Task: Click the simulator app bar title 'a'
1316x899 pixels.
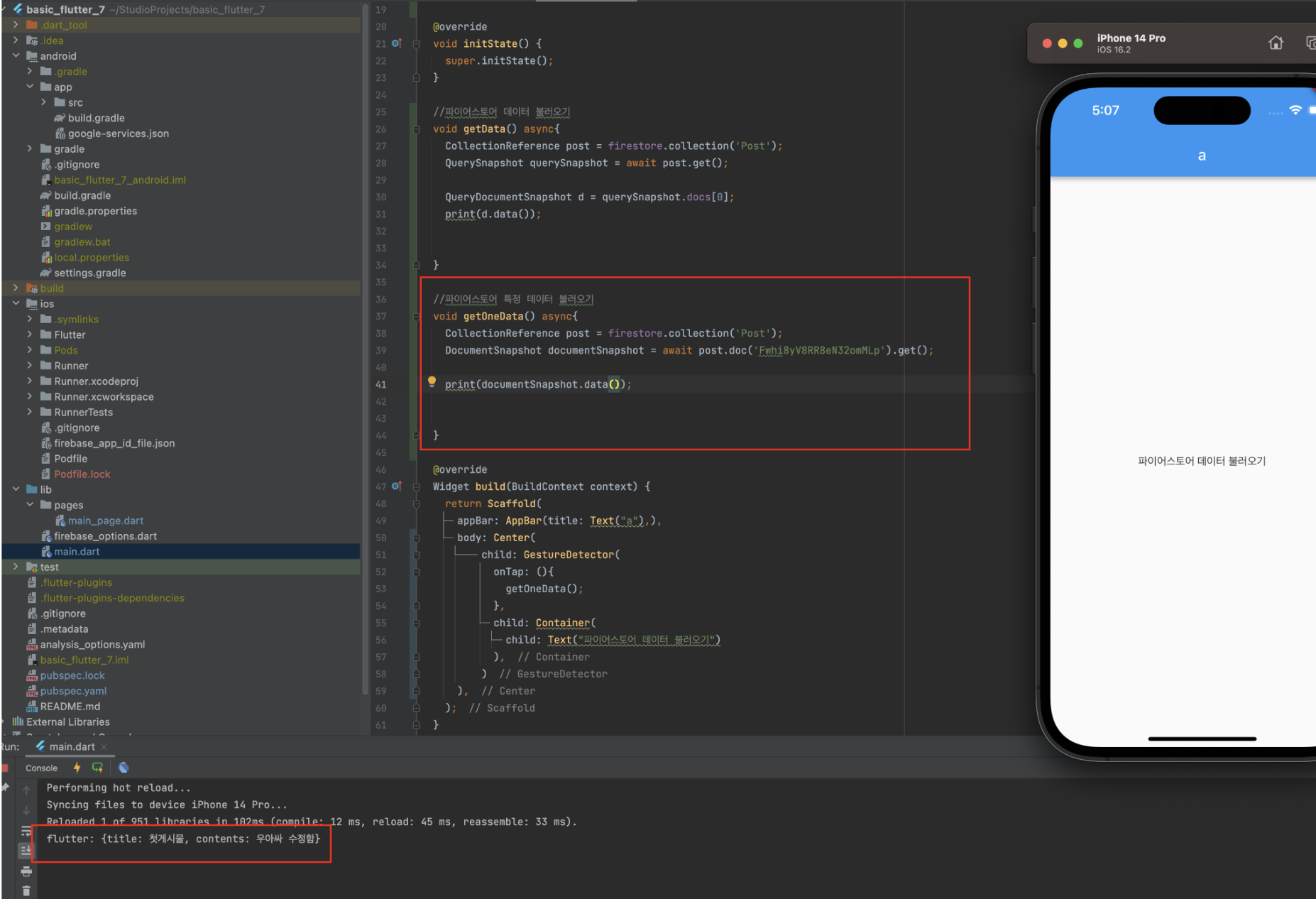Action: point(1202,156)
